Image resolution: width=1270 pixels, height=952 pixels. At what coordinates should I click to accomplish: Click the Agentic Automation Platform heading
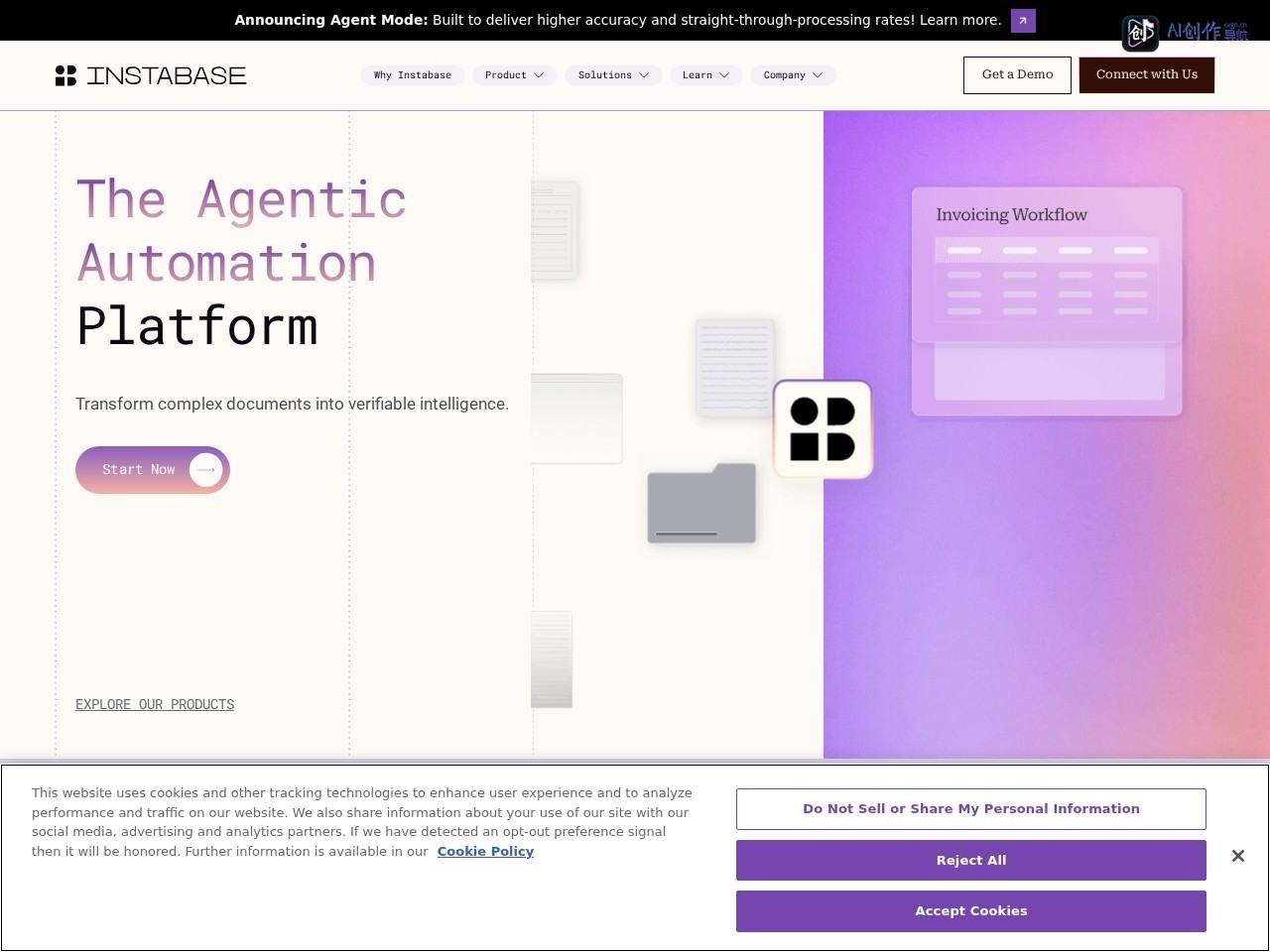click(241, 263)
